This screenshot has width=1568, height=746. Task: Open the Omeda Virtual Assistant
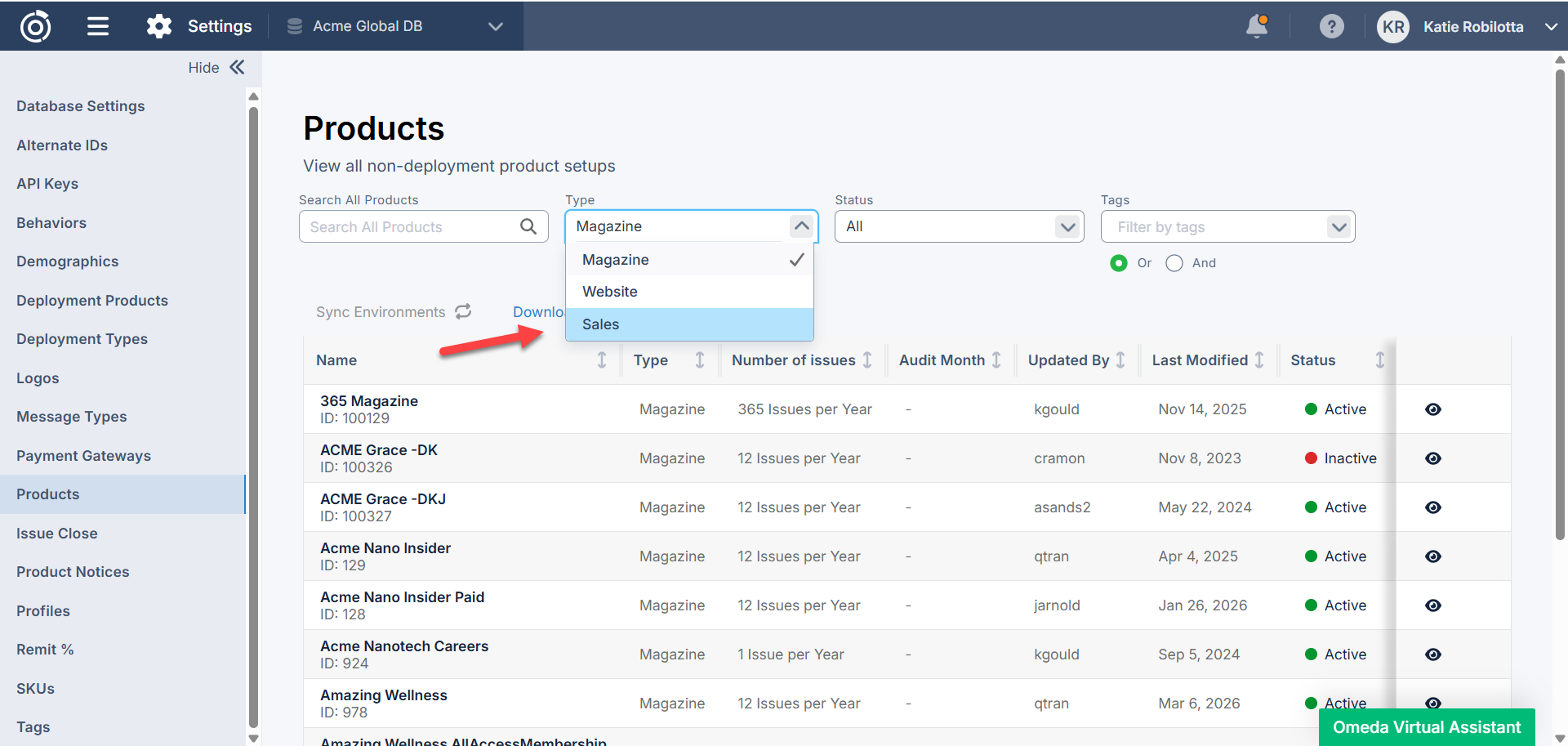[x=1426, y=727]
